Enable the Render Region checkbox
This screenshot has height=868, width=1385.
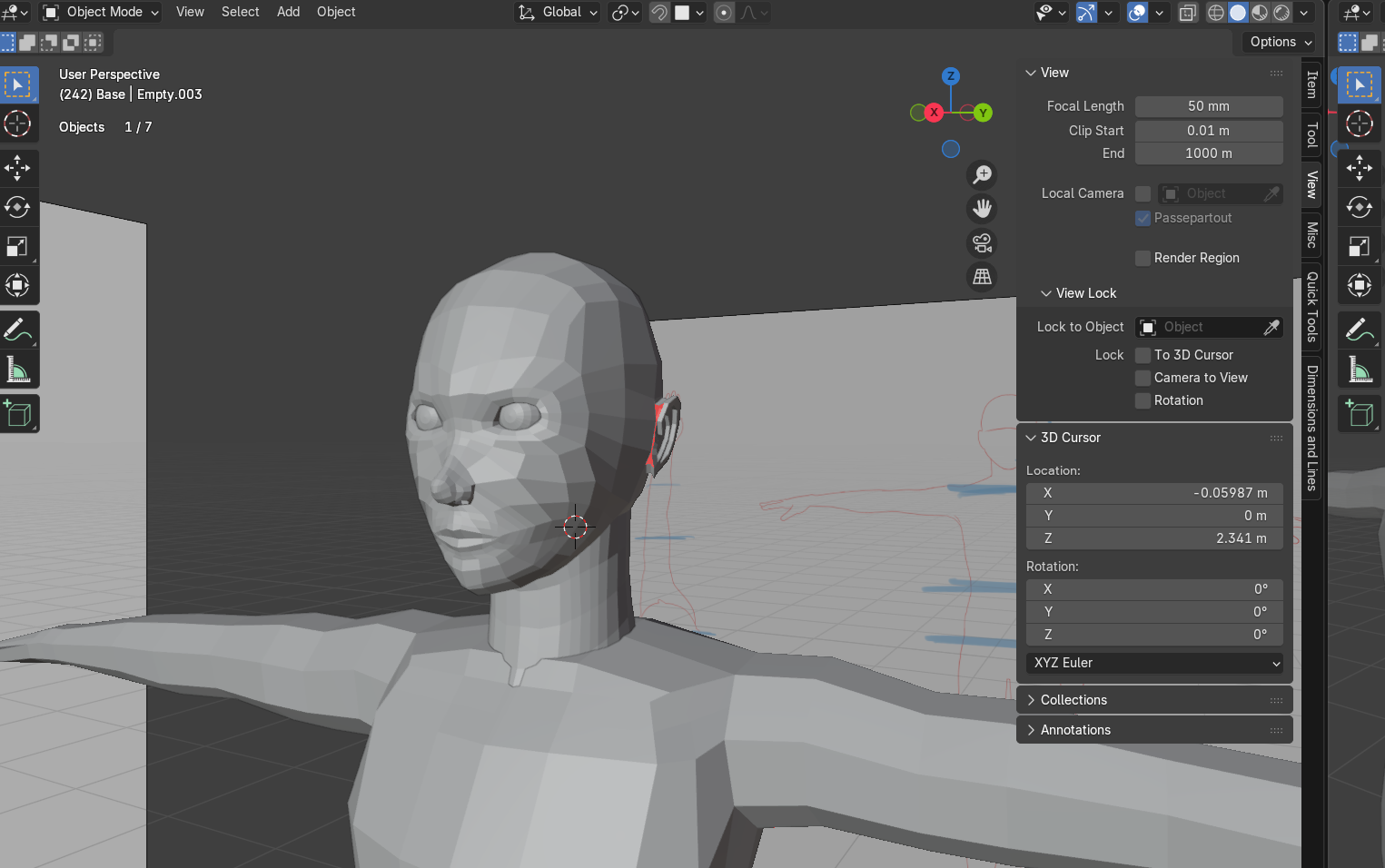[x=1143, y=258]
